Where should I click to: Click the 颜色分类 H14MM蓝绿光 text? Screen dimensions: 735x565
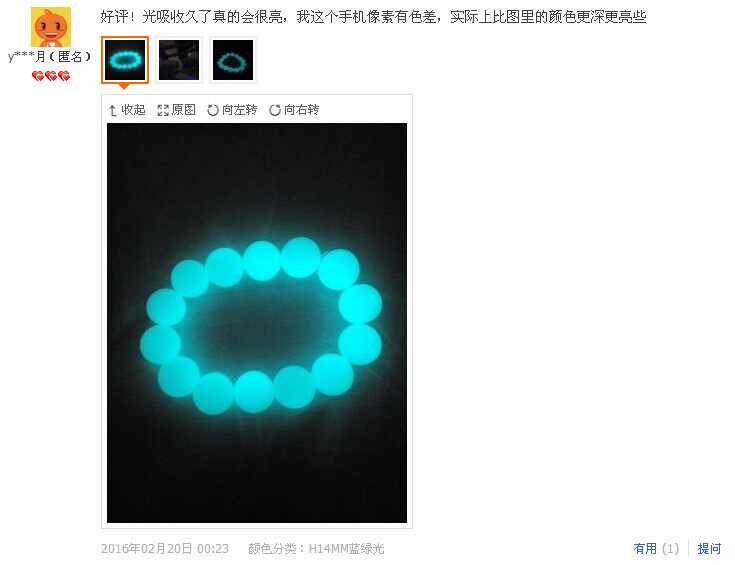pos(316,549)
